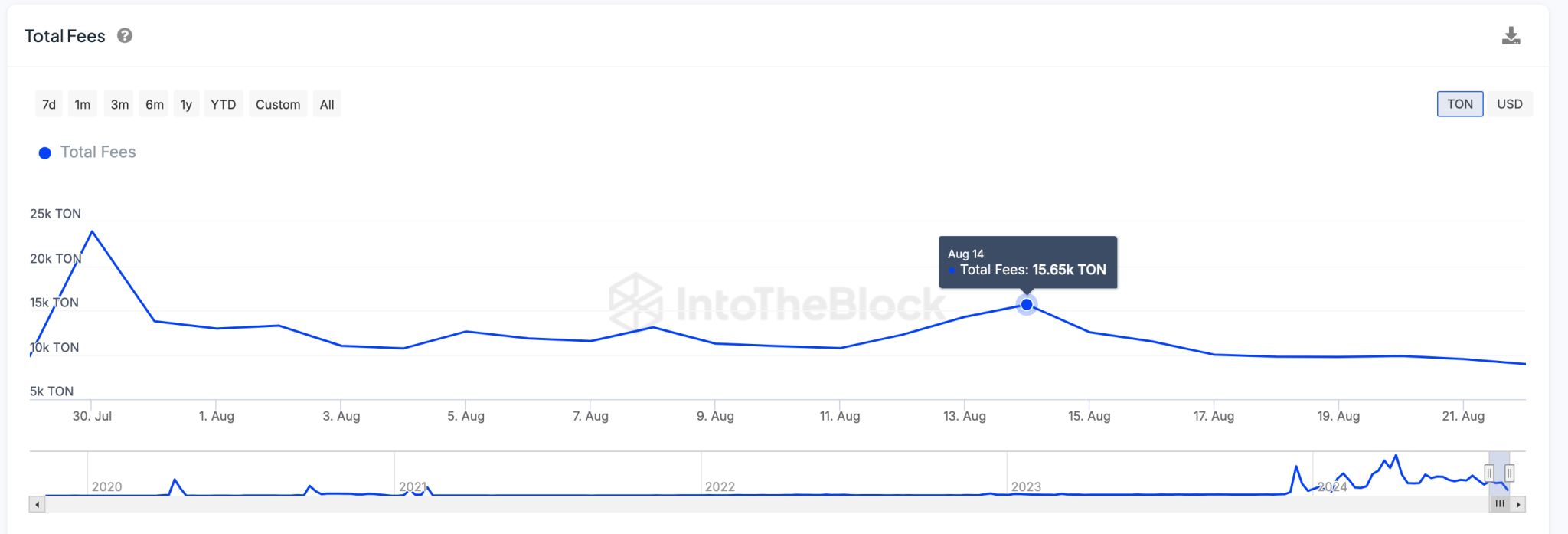Select the 3m time range
Screen dimensions: 1568x534
point(119,105)
